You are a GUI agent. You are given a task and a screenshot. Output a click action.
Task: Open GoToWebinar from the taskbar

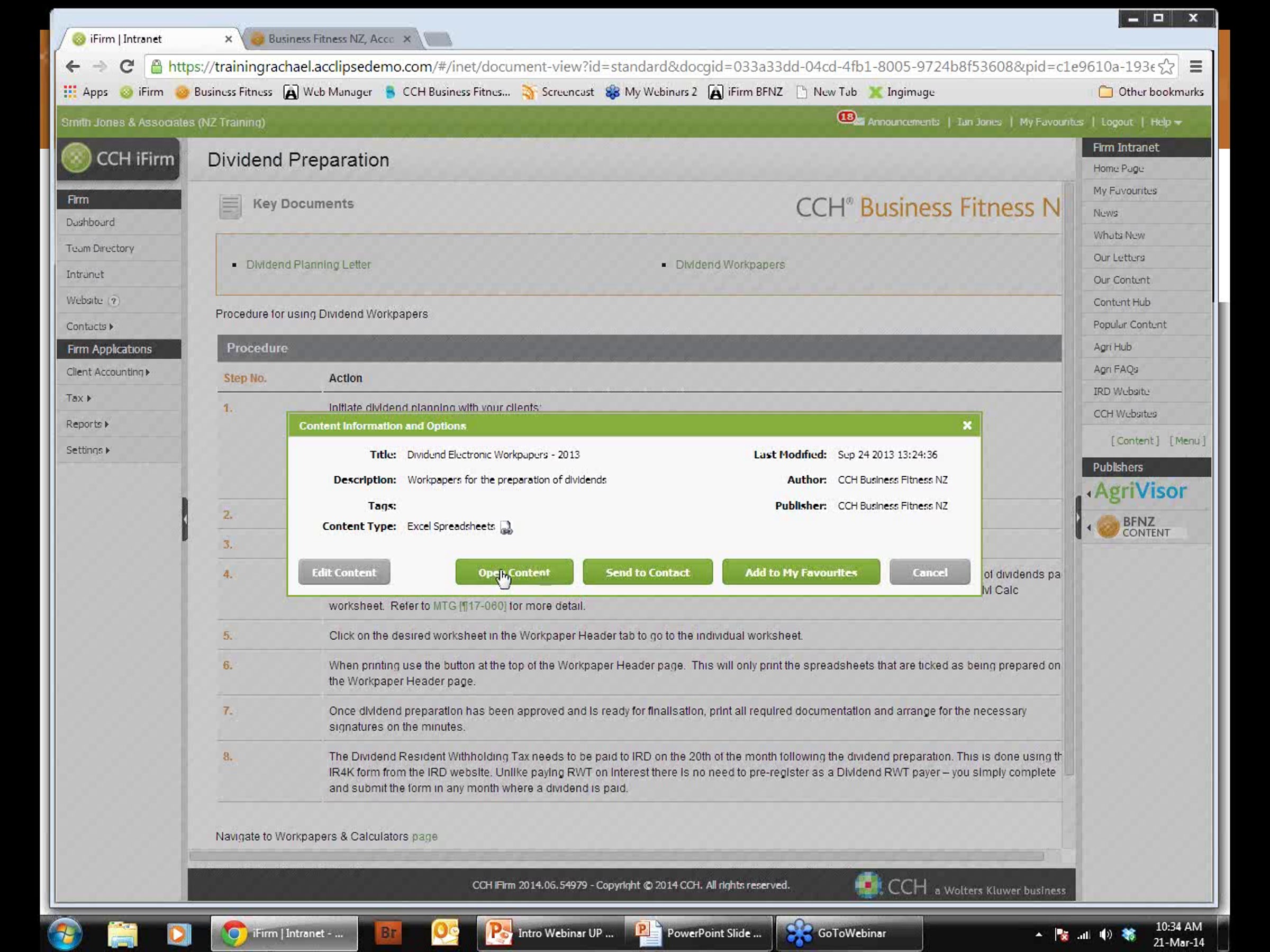pos(849,933)
